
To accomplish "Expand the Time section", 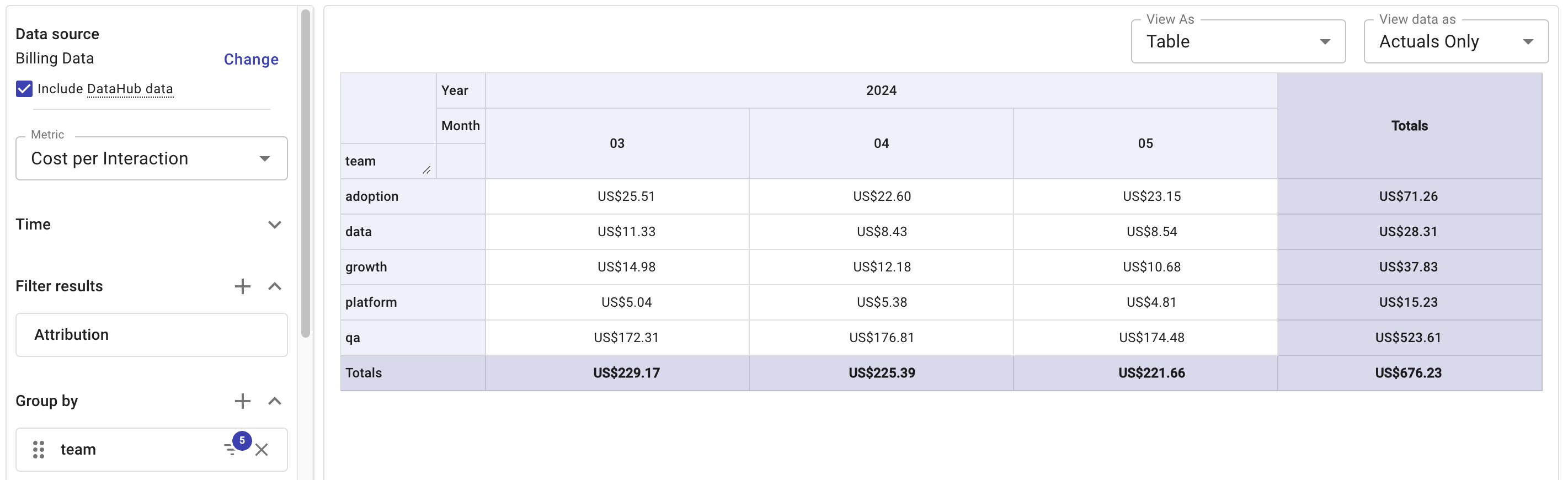I will pyautogui.click(x=275, y=225).
